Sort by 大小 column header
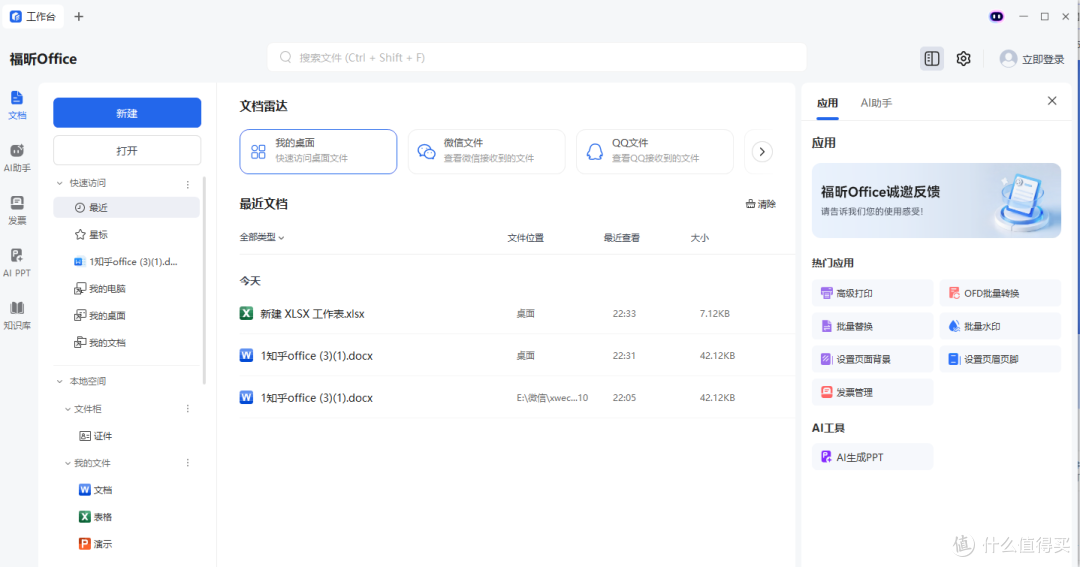 click(x=699, y=238)
